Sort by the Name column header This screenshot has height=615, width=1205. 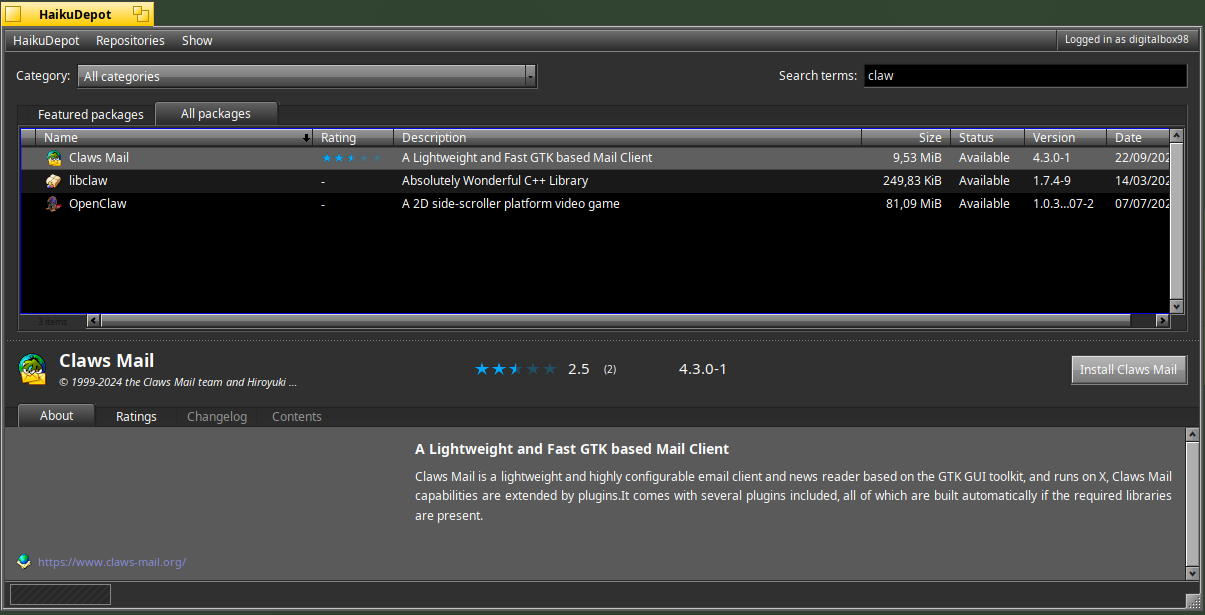pyautogui.click(x=175, y=138)
